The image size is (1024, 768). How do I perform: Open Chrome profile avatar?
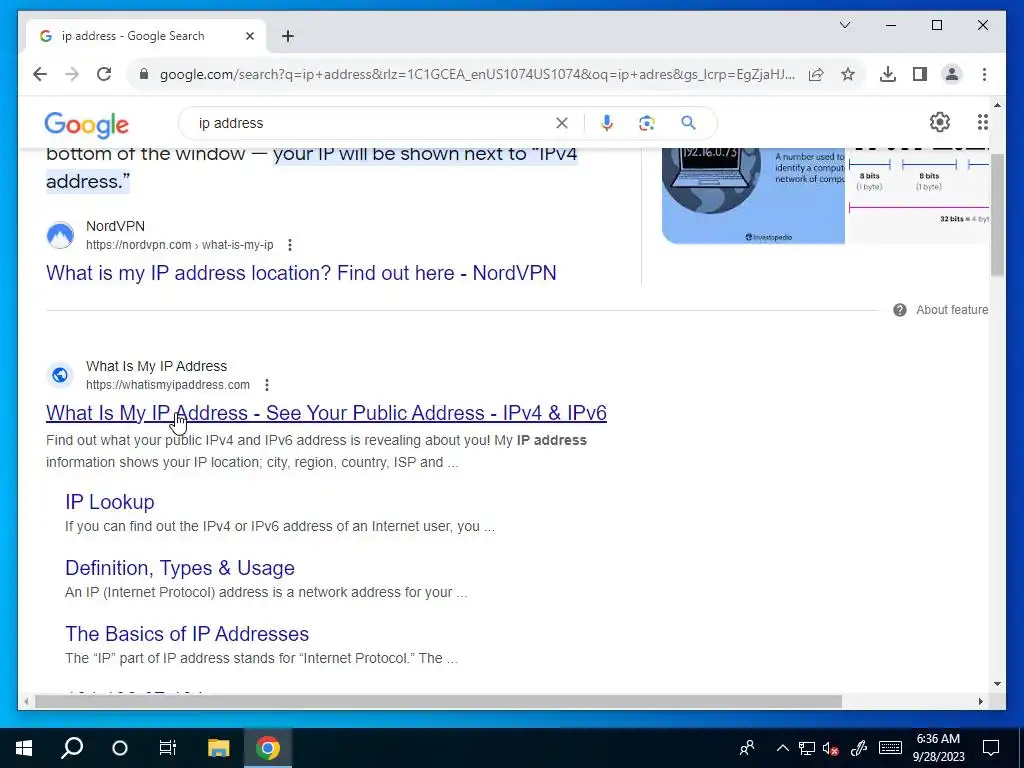(x=952, y=74)
